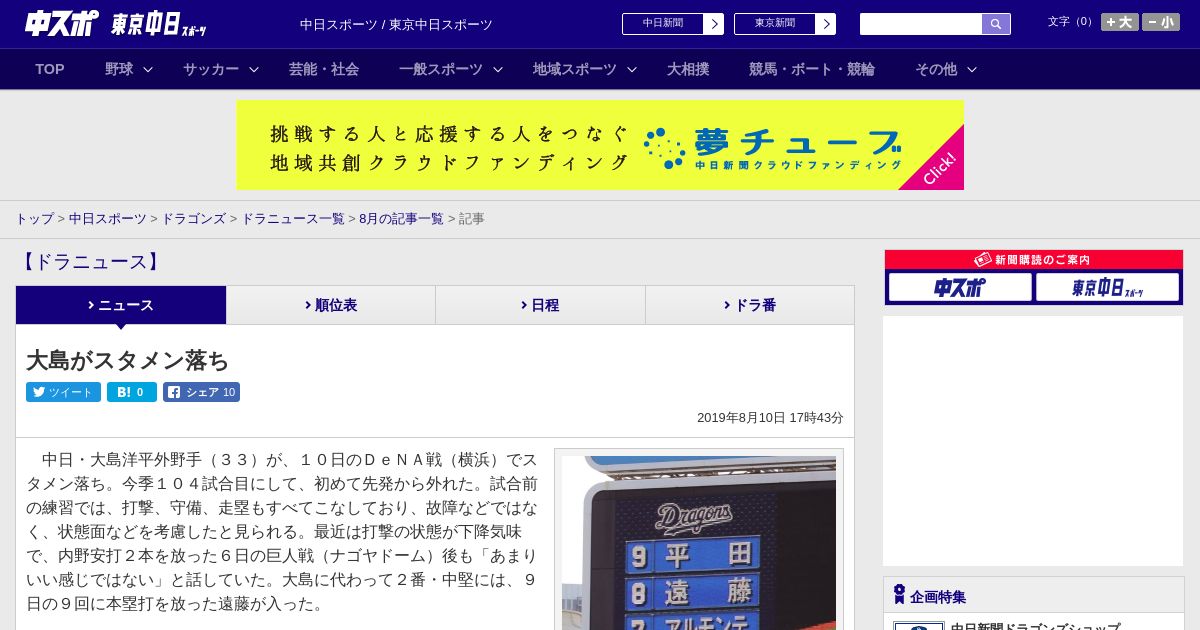Click the scoreboard article photo
The height and width of the screenshot is (630, 1200).
699,543
